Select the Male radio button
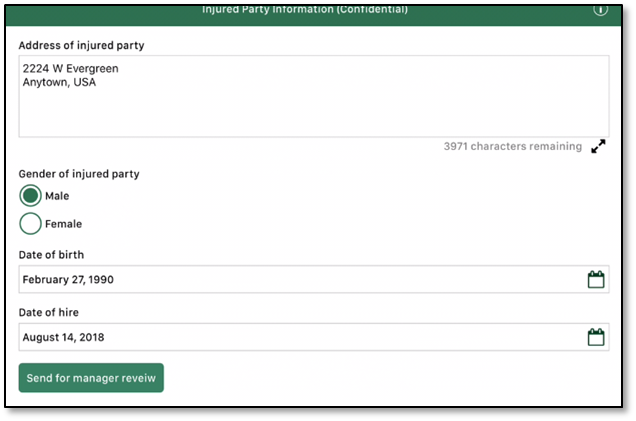The height and width of the screenshot is (421, 636). 30,196
